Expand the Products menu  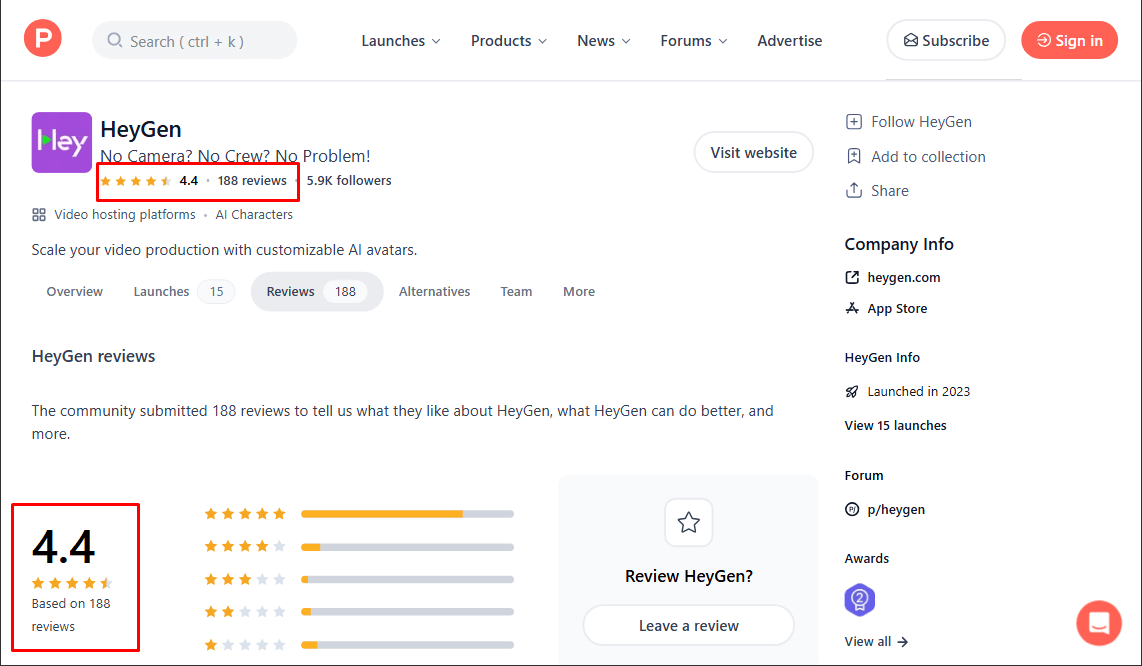(508, 41)
